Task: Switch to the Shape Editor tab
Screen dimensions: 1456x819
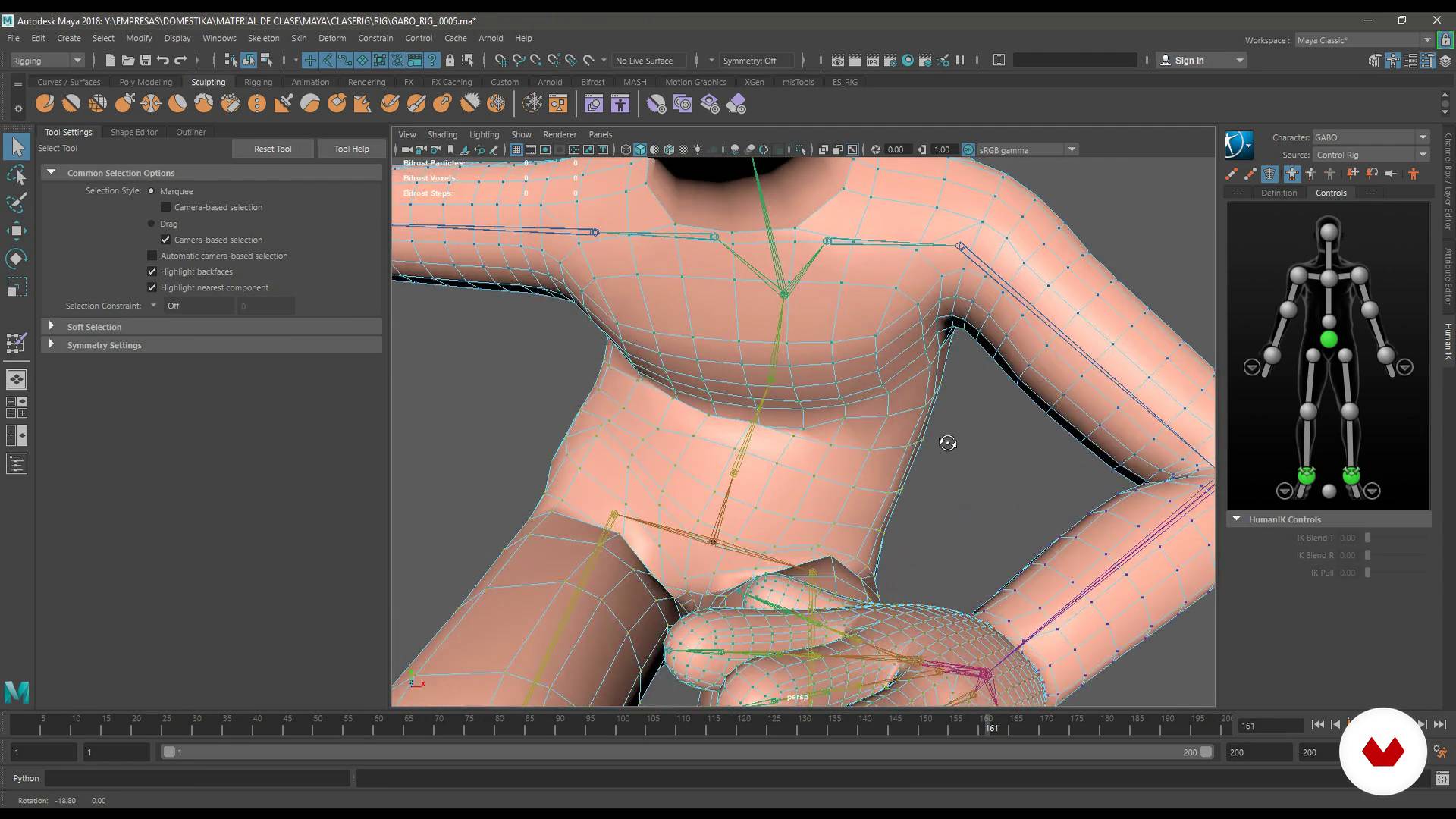Action: (134, 132)
